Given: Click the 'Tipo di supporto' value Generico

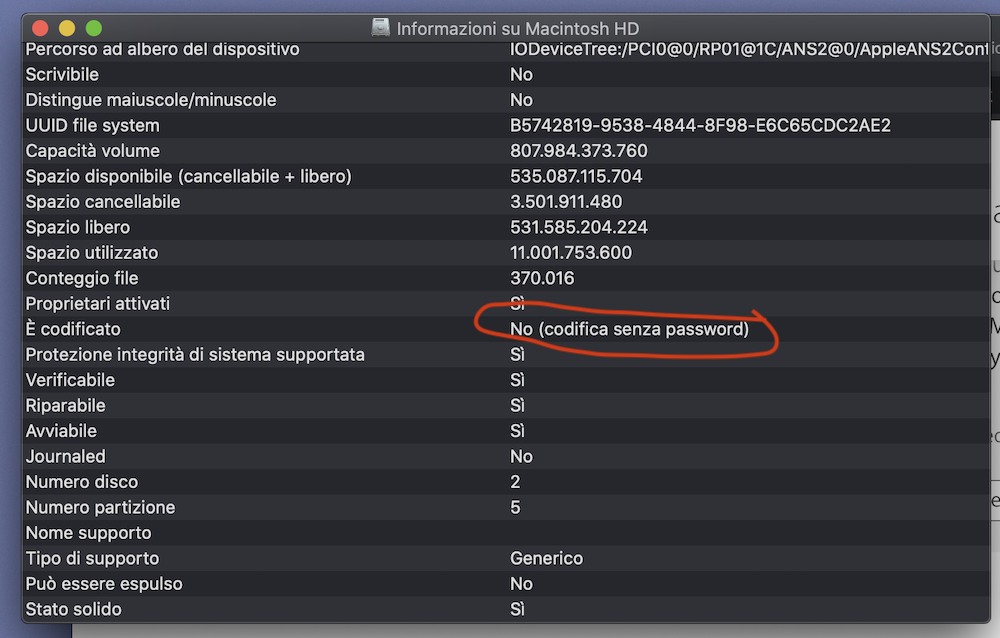Looking at the screenshot, I should click(546, 558).
